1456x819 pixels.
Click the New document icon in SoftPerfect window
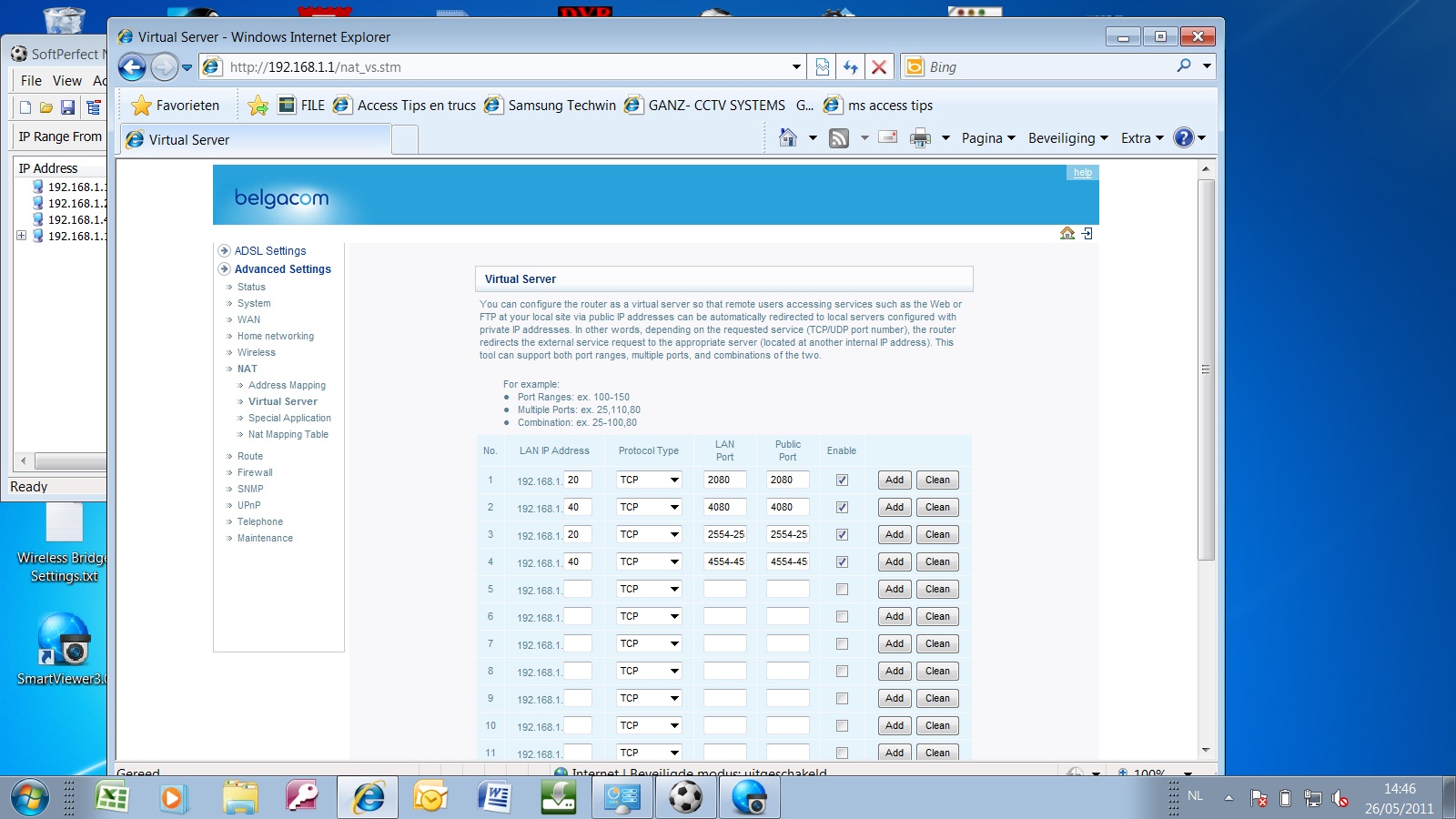25,107
